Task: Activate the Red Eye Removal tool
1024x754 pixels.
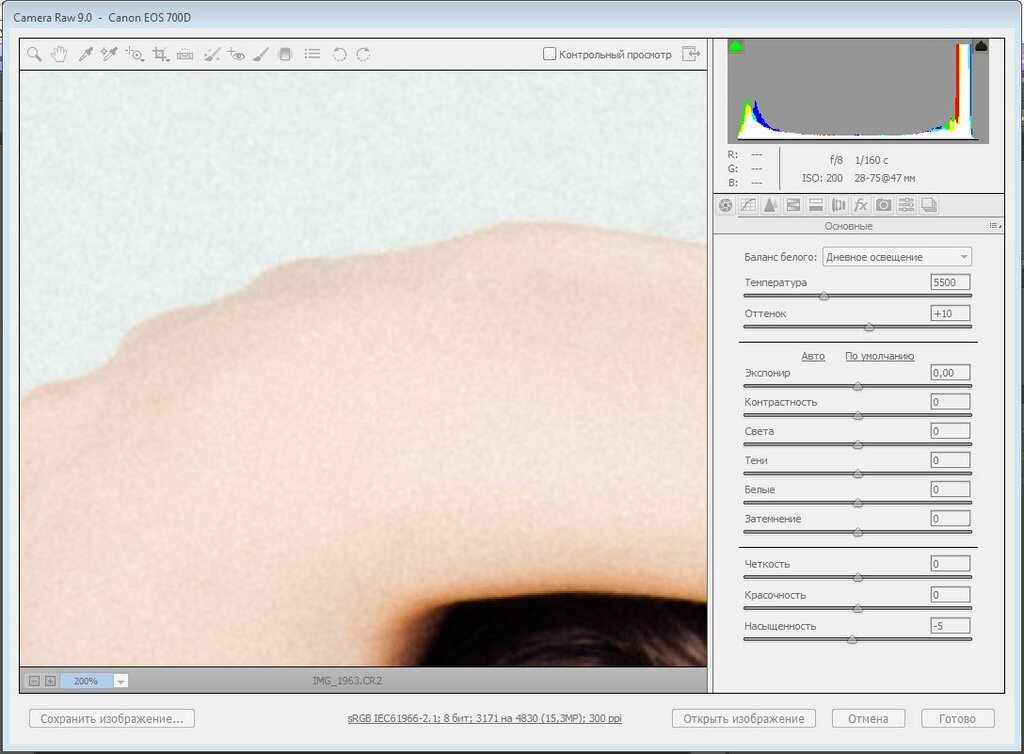Action: point(236,54)
